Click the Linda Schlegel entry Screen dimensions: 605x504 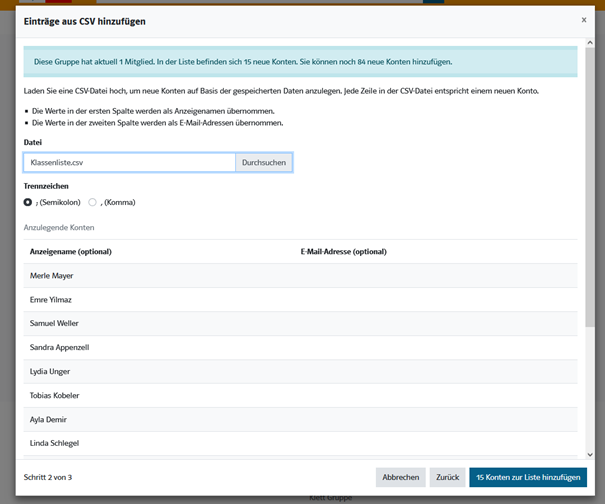(54, 443)
